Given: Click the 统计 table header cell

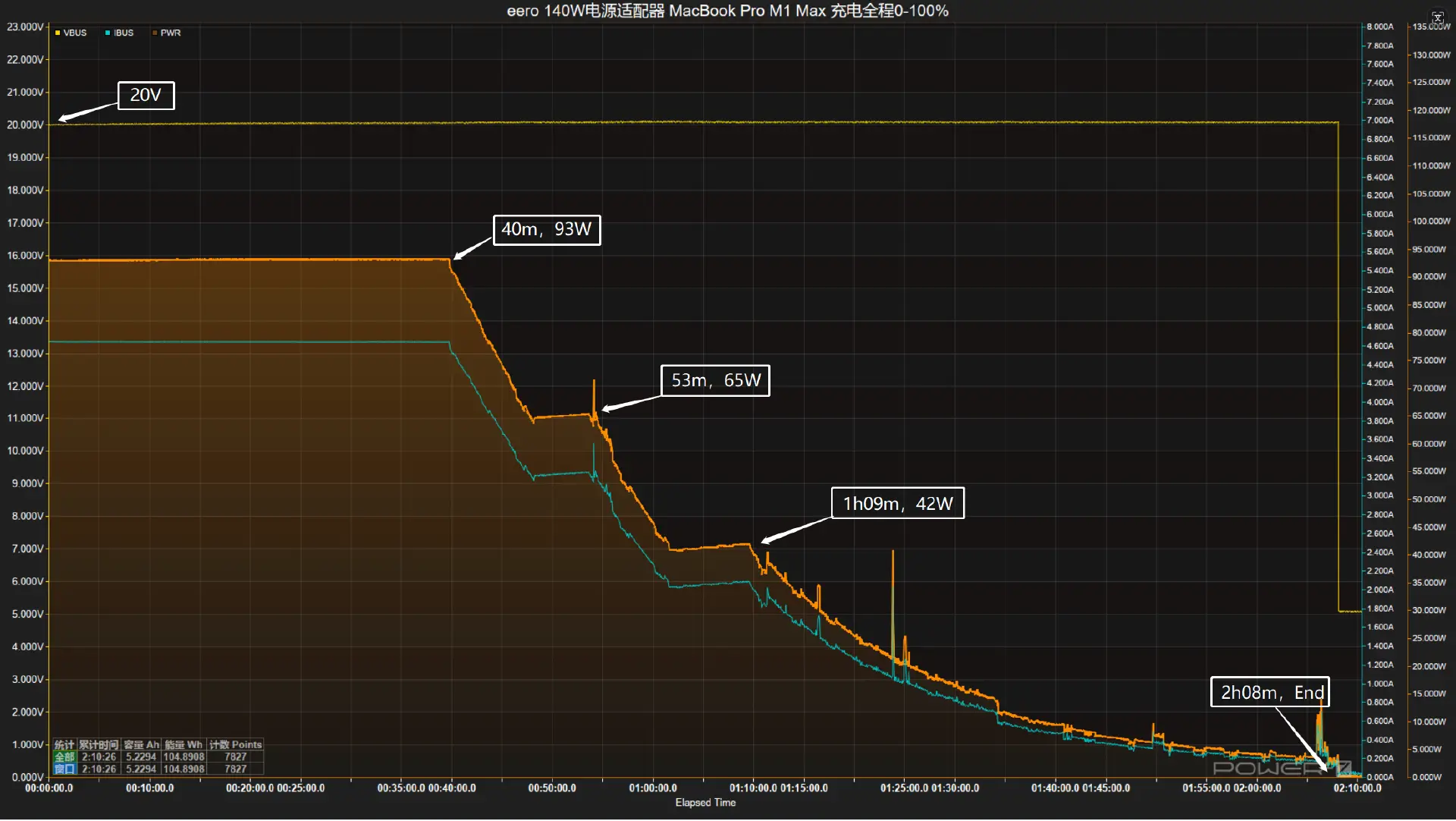Looking at the screenshot, I should 64,745.
